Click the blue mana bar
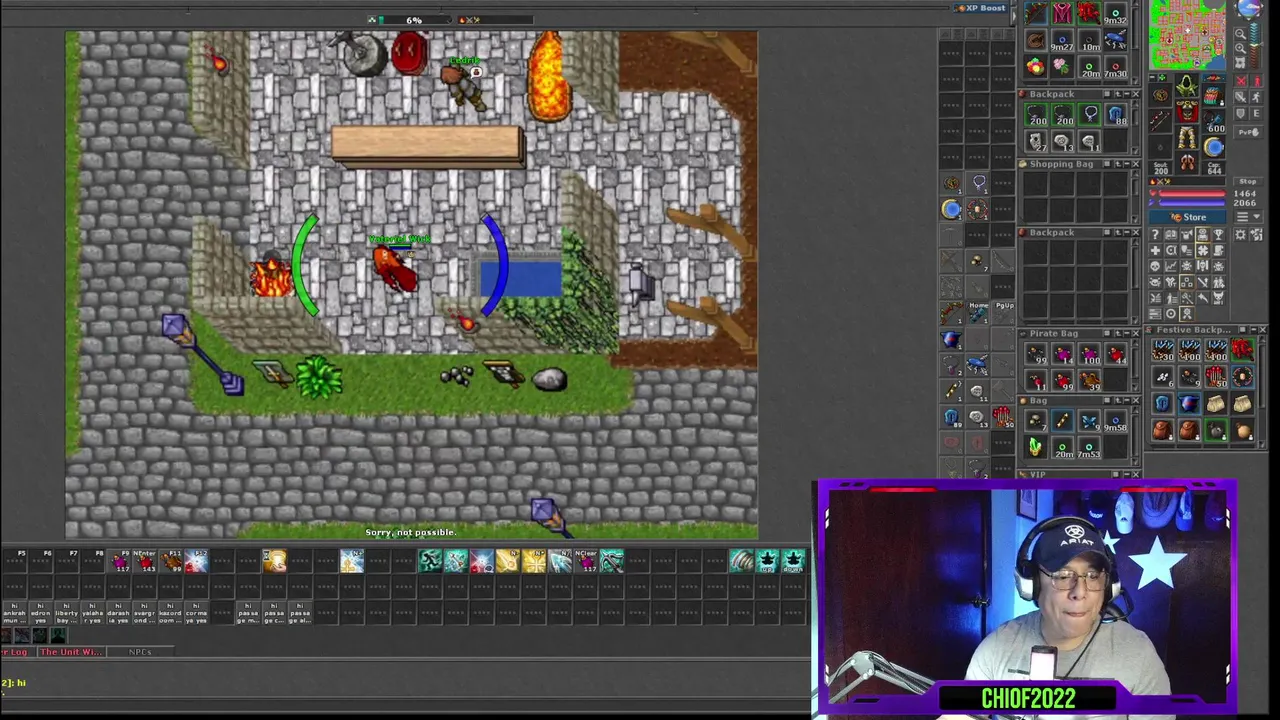Screen dimensions: 1280x720 coord(1192,203)
